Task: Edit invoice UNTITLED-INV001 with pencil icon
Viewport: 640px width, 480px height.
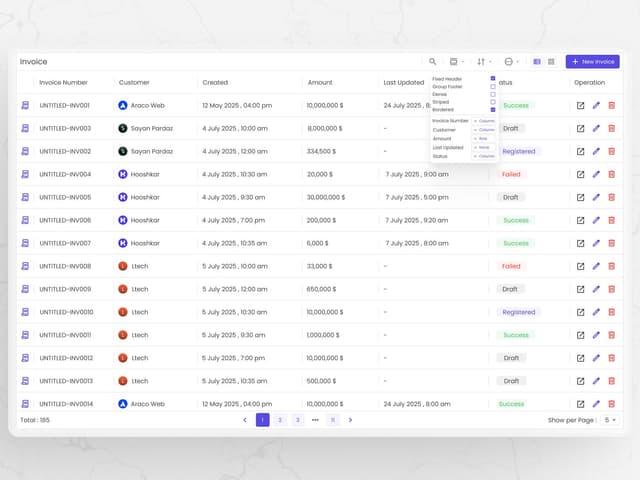Action: point(596,105)
